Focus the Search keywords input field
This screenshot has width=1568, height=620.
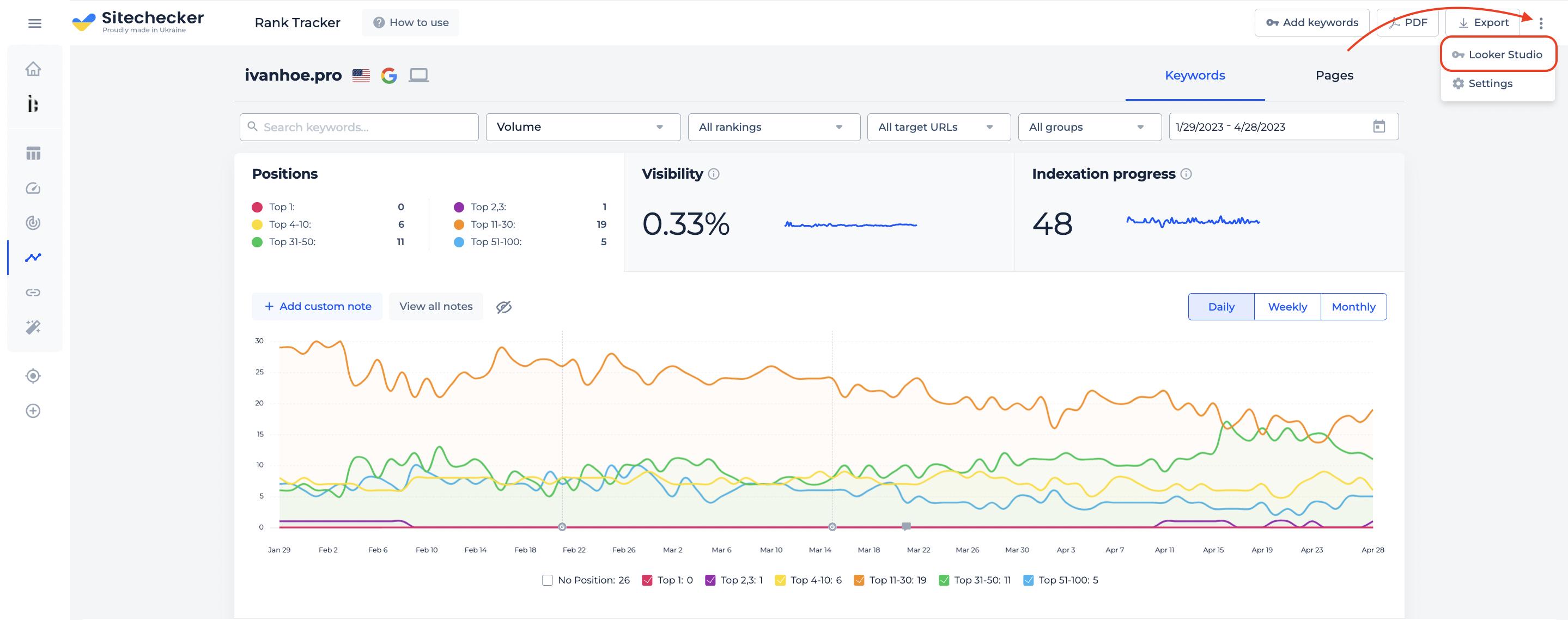(x=359, y=126)
